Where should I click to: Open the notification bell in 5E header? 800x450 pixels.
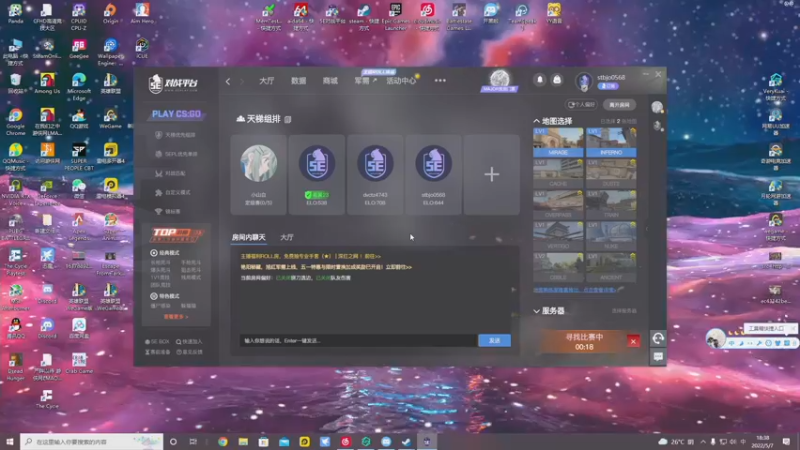coord(540,80)
